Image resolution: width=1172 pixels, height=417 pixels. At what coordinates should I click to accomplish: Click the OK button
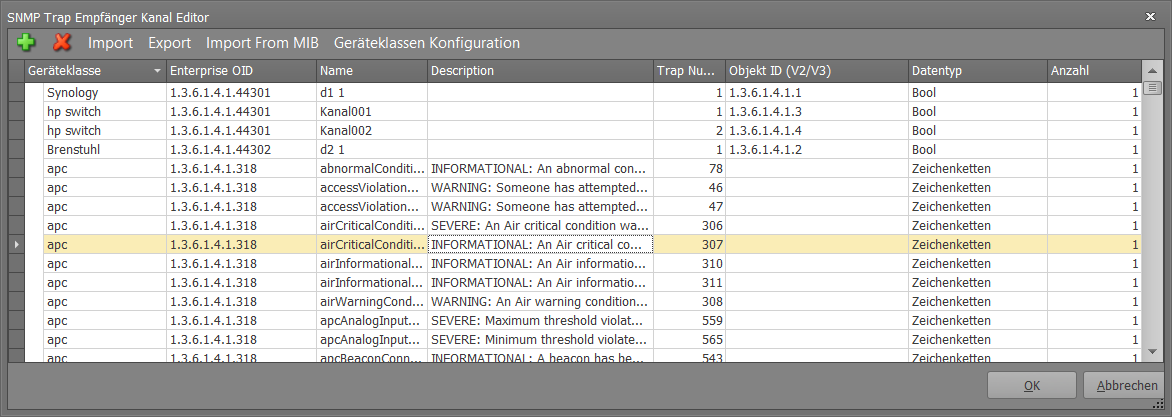(1031, 386)
